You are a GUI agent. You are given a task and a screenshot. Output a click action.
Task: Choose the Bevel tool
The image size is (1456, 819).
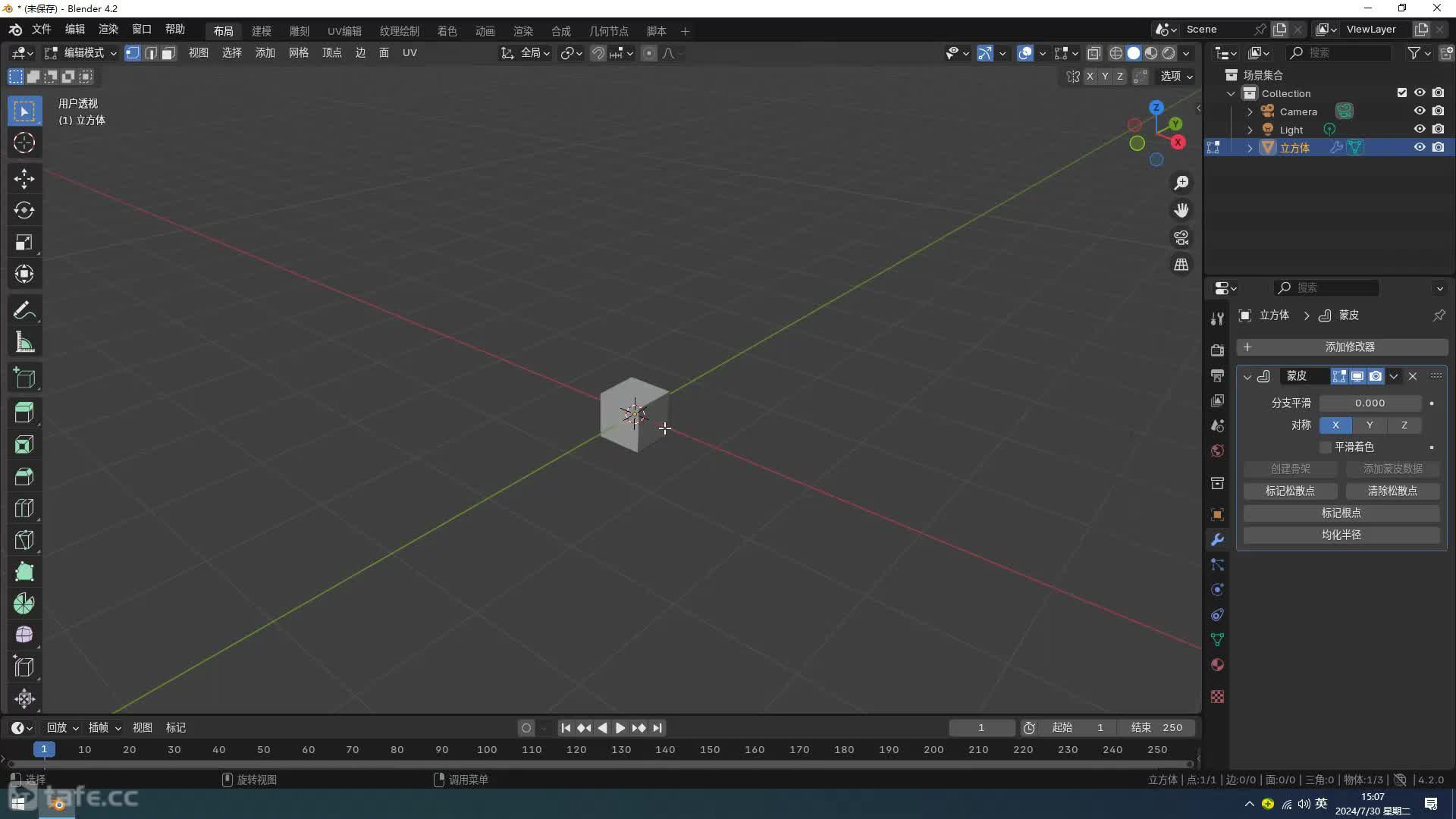24,477
